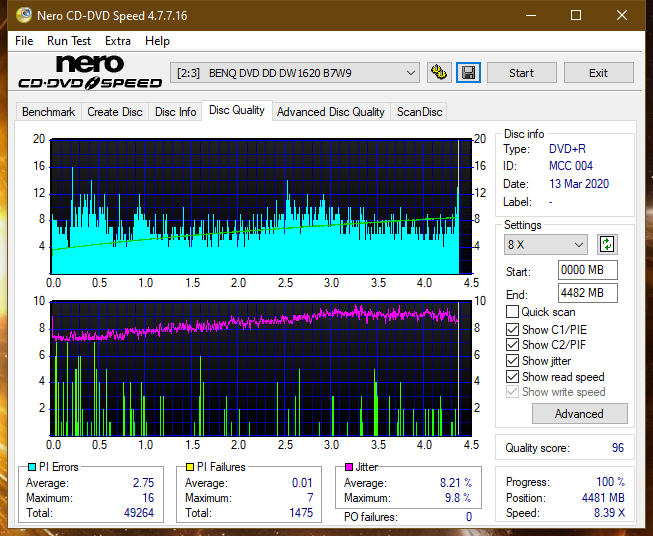
Task: Open the Run Test menu
Action: pyautogui.click(x=69, y=41)
